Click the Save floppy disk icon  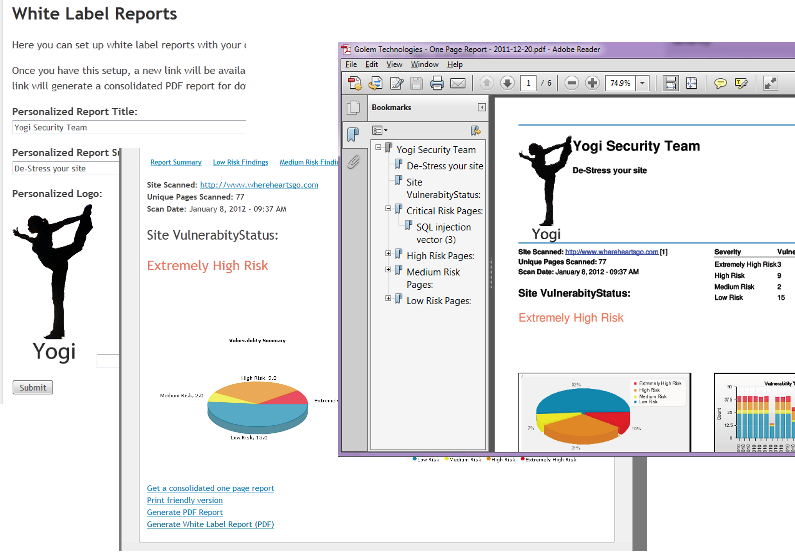[x=416, y=83]
